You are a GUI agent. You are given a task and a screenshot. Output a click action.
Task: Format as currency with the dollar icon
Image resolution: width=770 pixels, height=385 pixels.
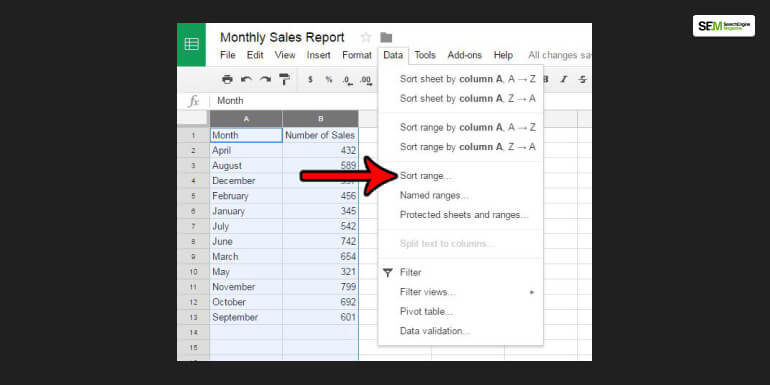coord(310,80)
